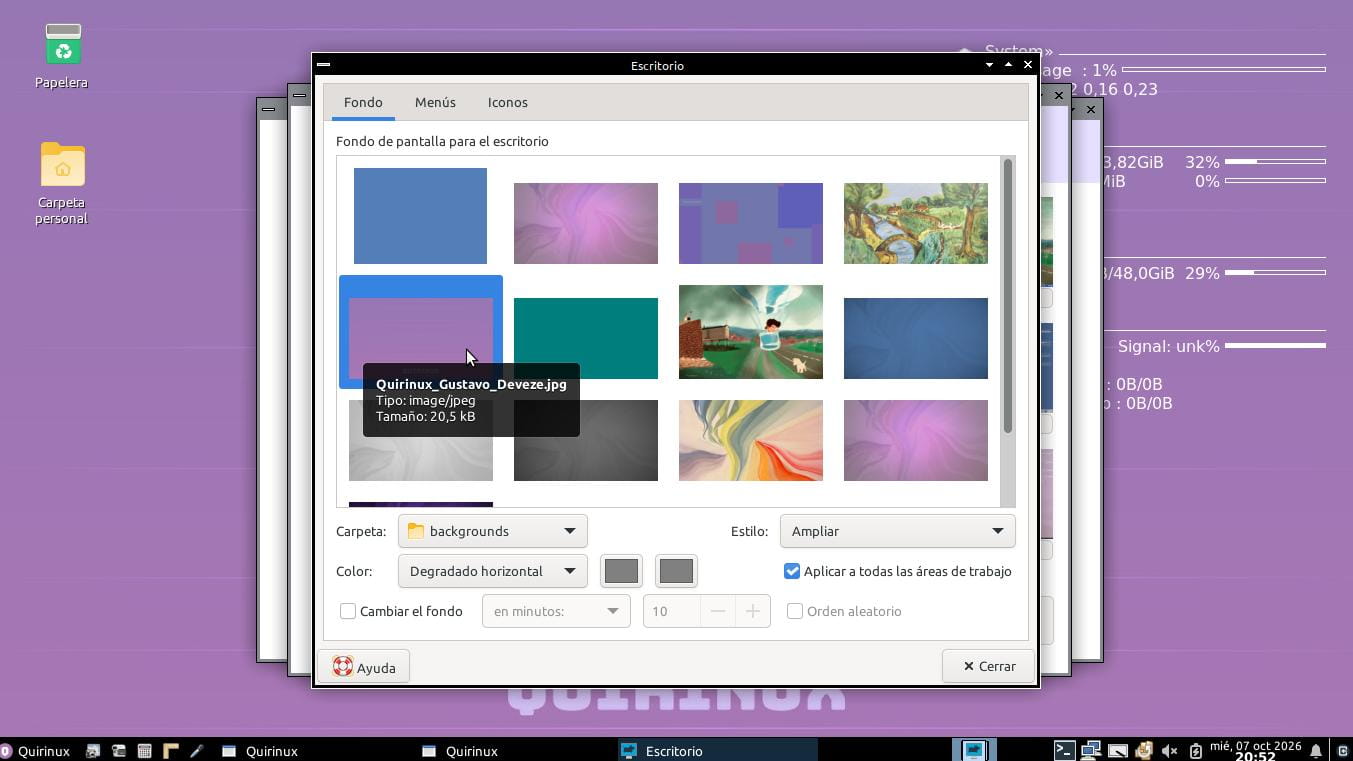Viewport: 1353px width, 761px height.
Task: Select the tree landscape painting wallpaper
Action: (x=916, y=223)
